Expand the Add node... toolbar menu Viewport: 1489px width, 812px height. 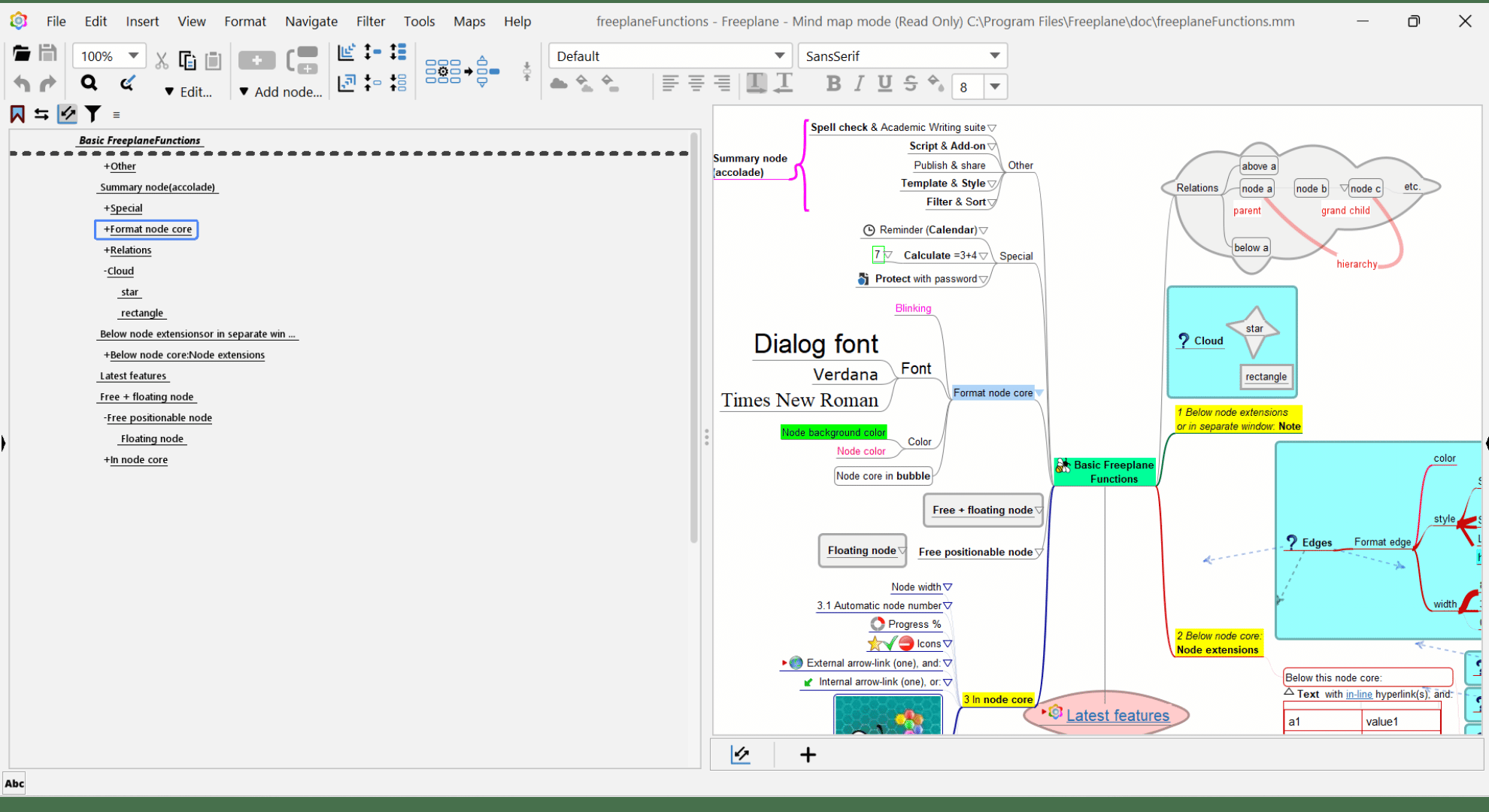pyautogui.click(x=281, y=92)
